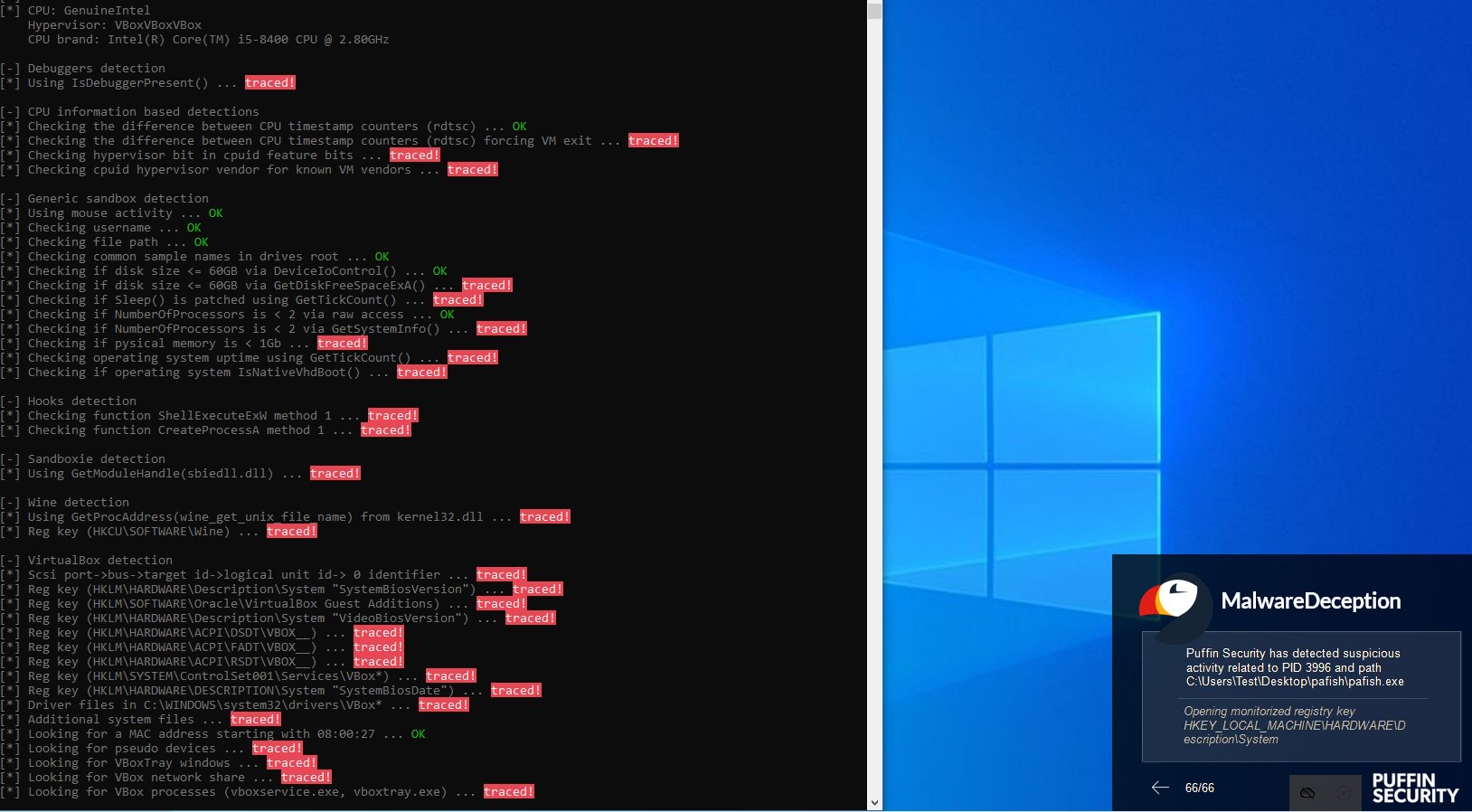Click the 'HARDWARE\ACPI\RSDT\VBOX__' reg key line

203,662
